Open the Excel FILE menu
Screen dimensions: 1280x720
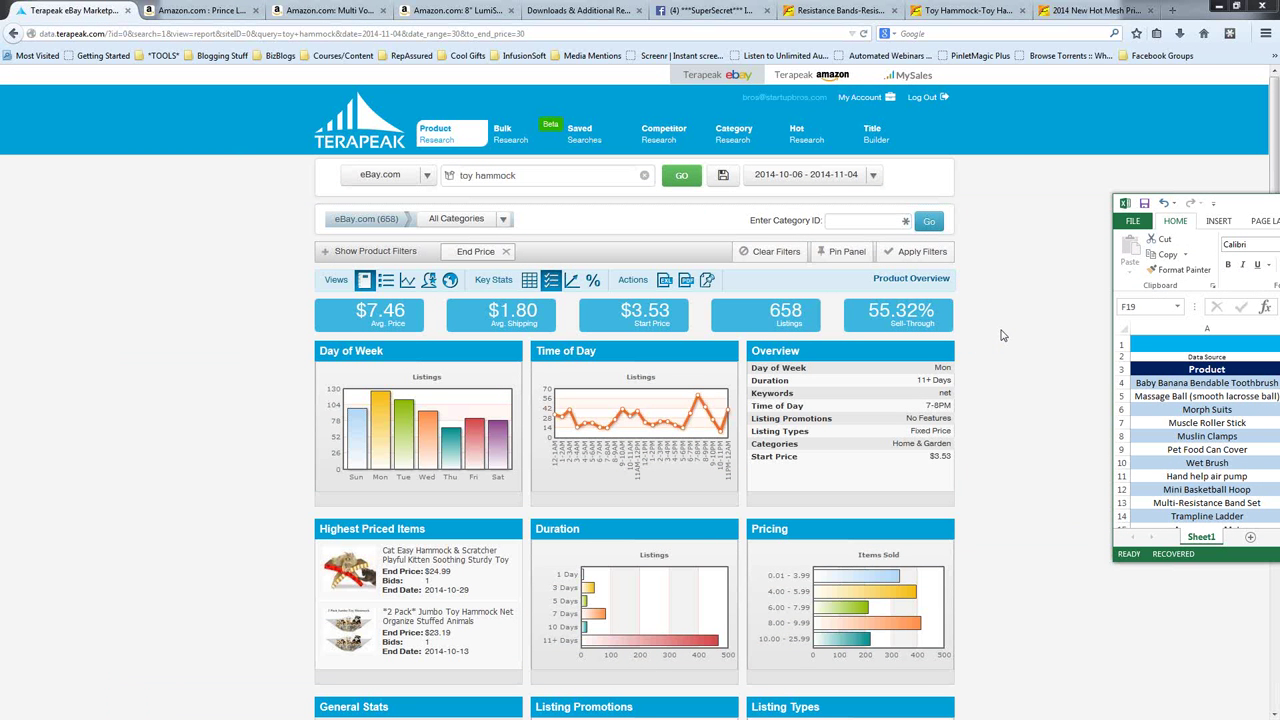click(1132, 221)
